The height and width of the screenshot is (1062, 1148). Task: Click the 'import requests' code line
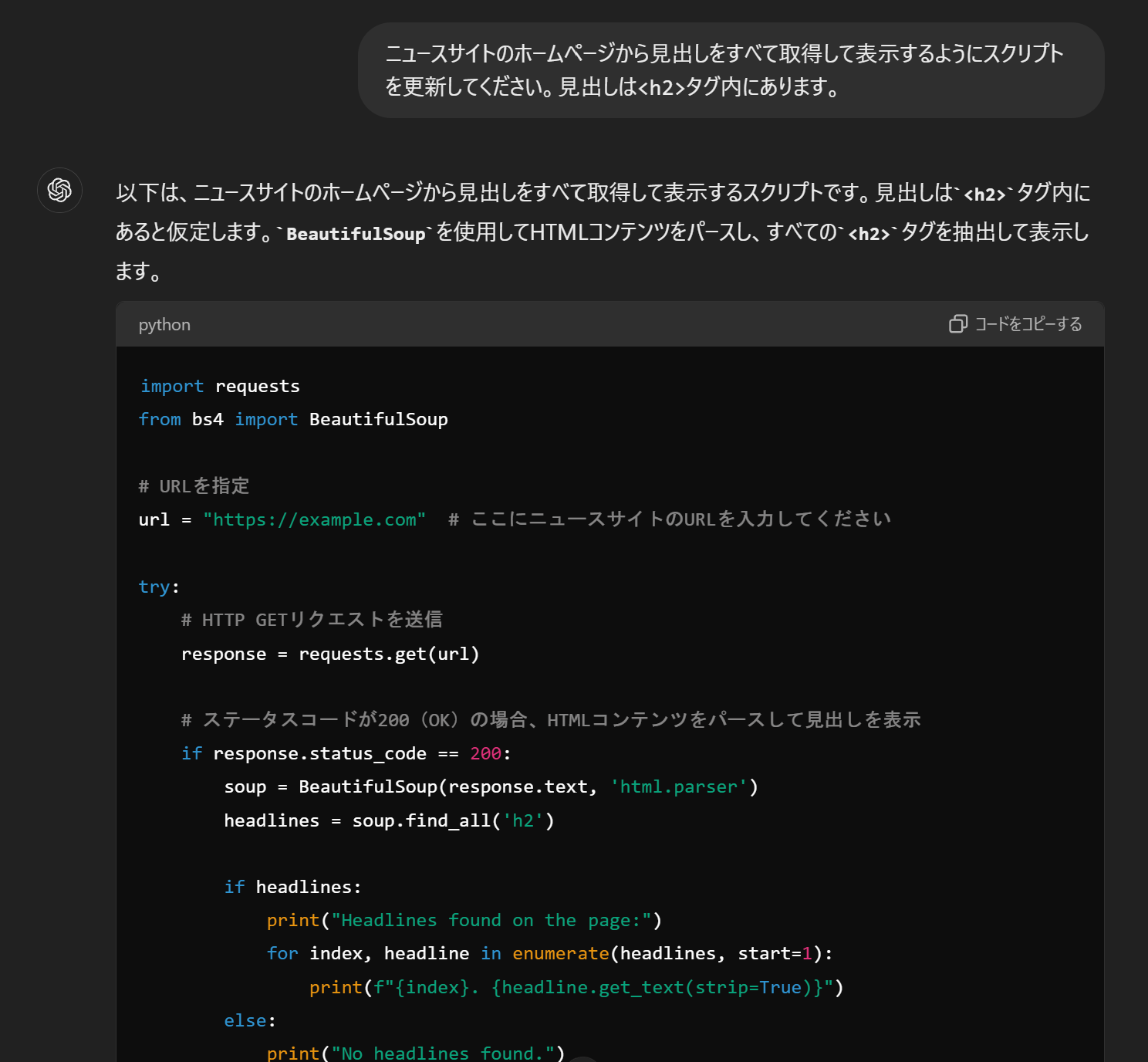click(220, 386)
